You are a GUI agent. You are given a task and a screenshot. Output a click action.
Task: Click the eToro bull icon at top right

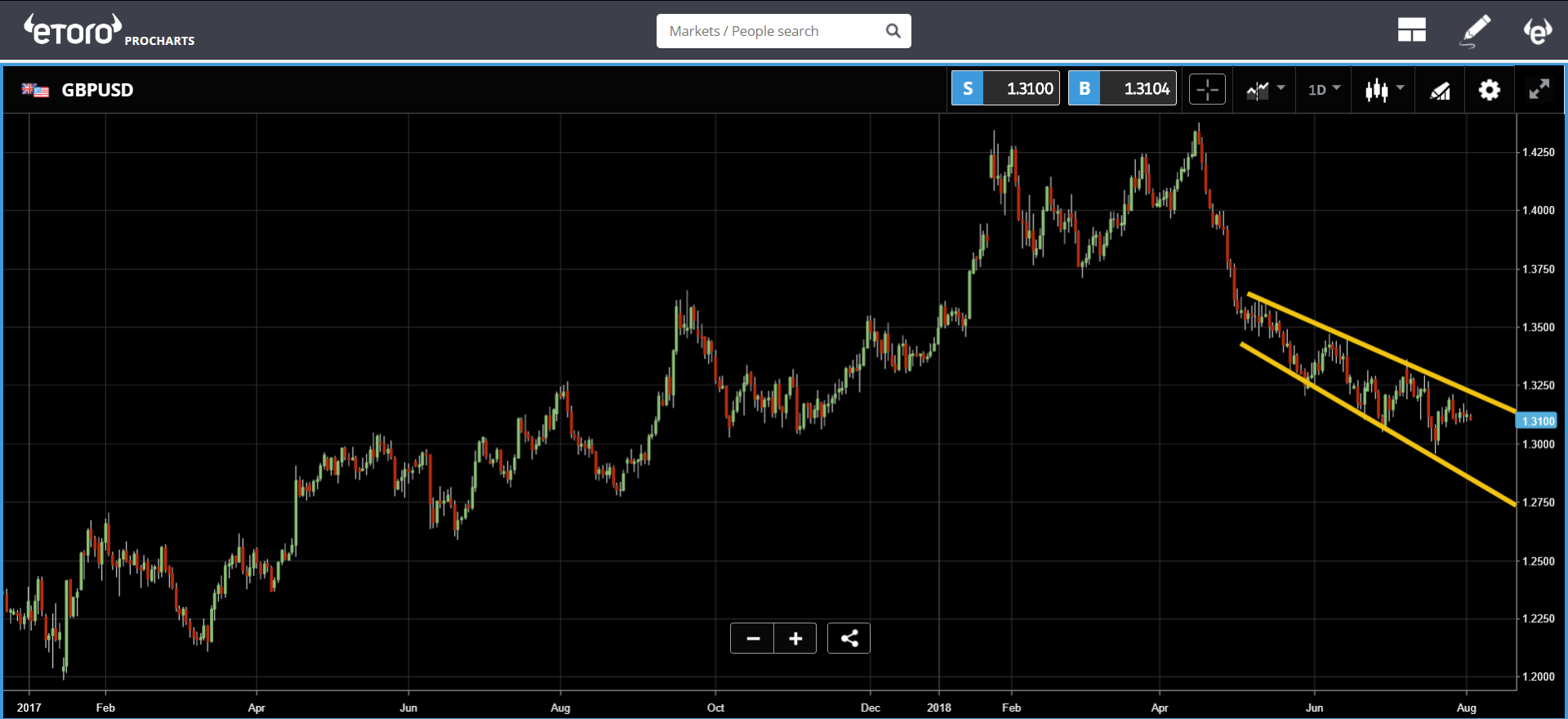(x=1537, y=31)
